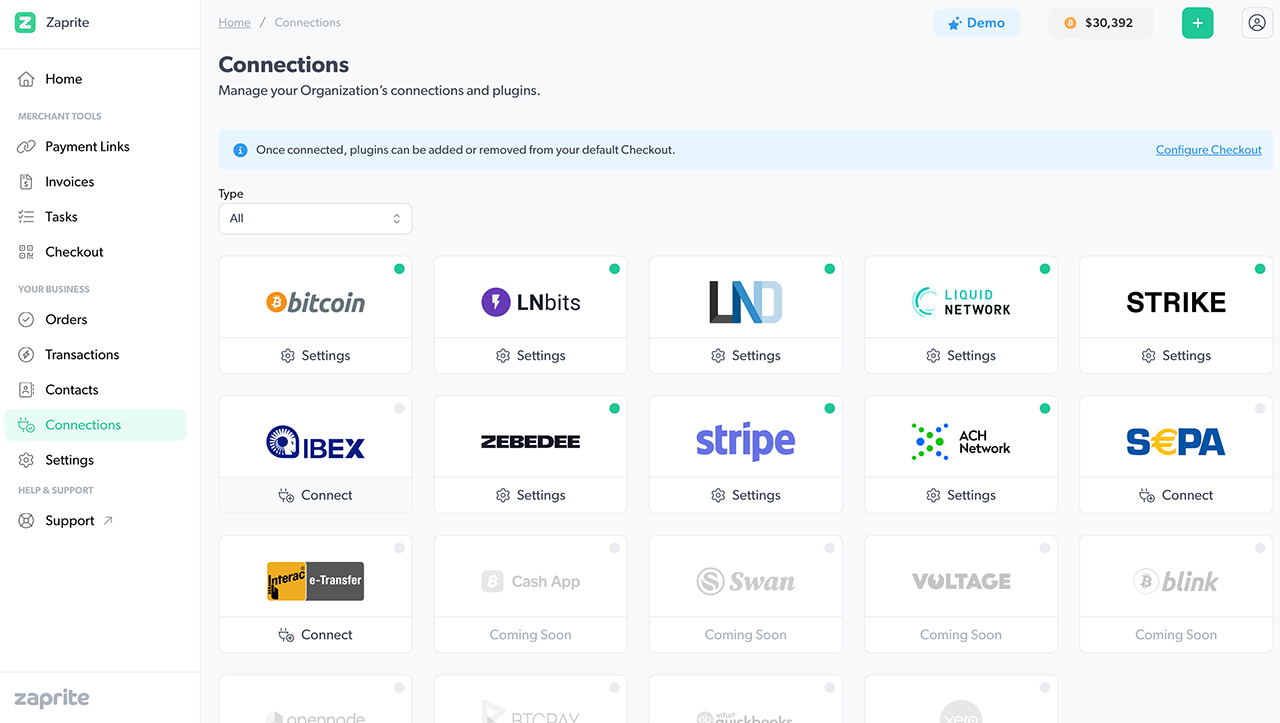Open the Checkout page from sidebar
Screen dimensions: 1280x723
[95, 252]
